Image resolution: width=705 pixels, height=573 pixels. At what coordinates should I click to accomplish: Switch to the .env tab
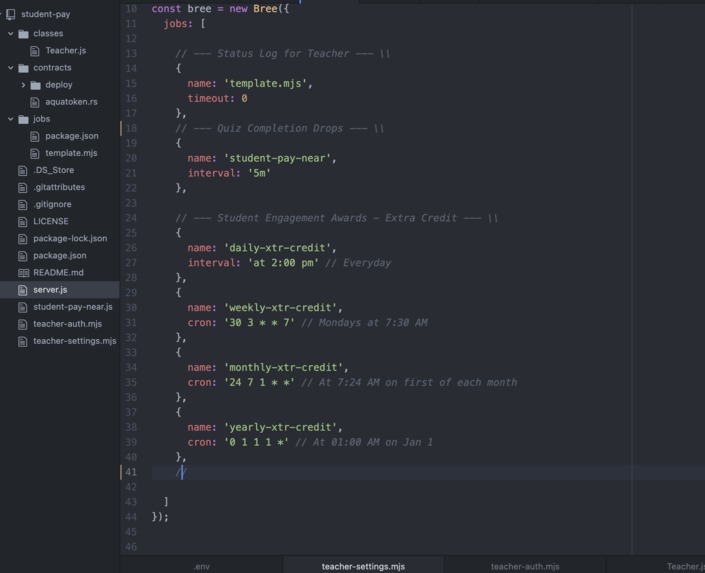pyautogui.click(x=202, y=566)
